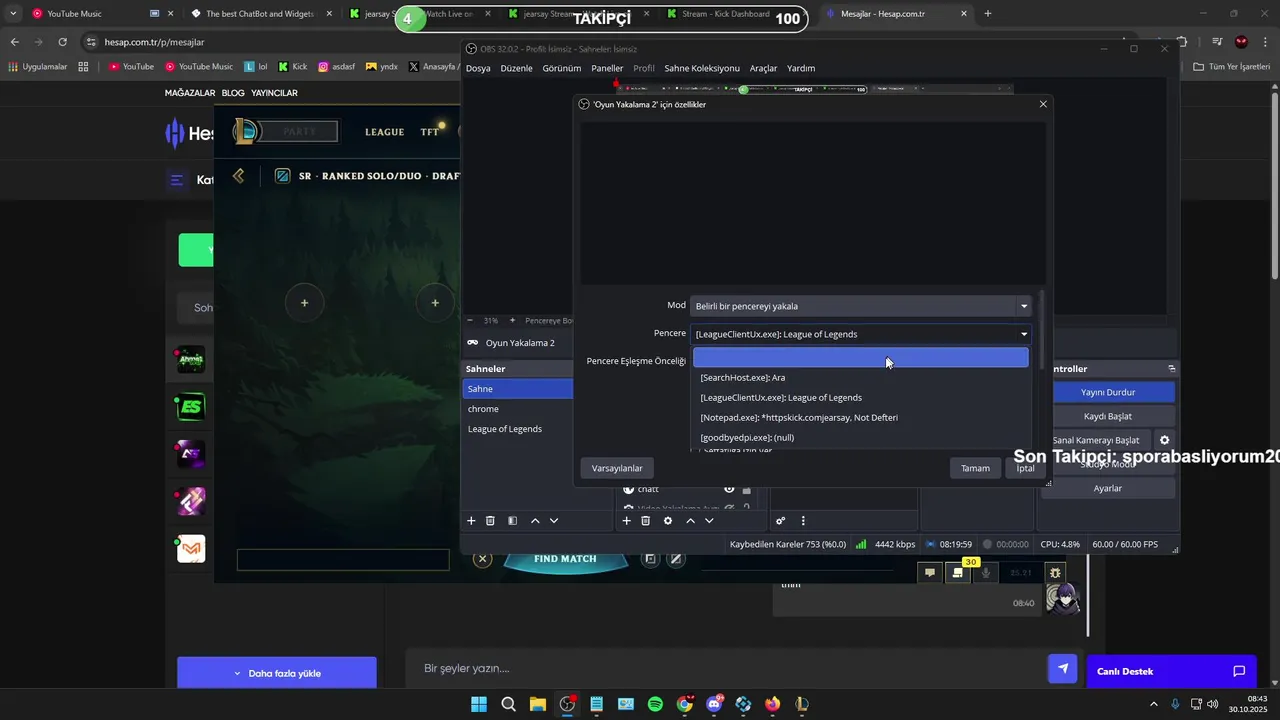Screen dimensions: 1280x720
Task: Remove source with trash icon in sources toolbar
Action: click(646, 521)
